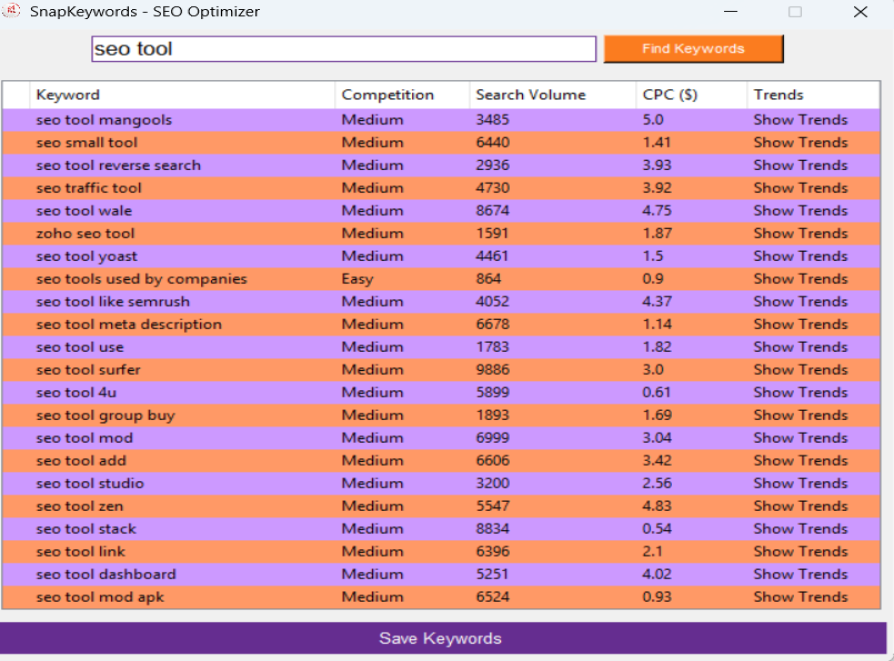Close the SnapKeywords window
This screenshot has height=661, width=894.
[x=860, y=12]
